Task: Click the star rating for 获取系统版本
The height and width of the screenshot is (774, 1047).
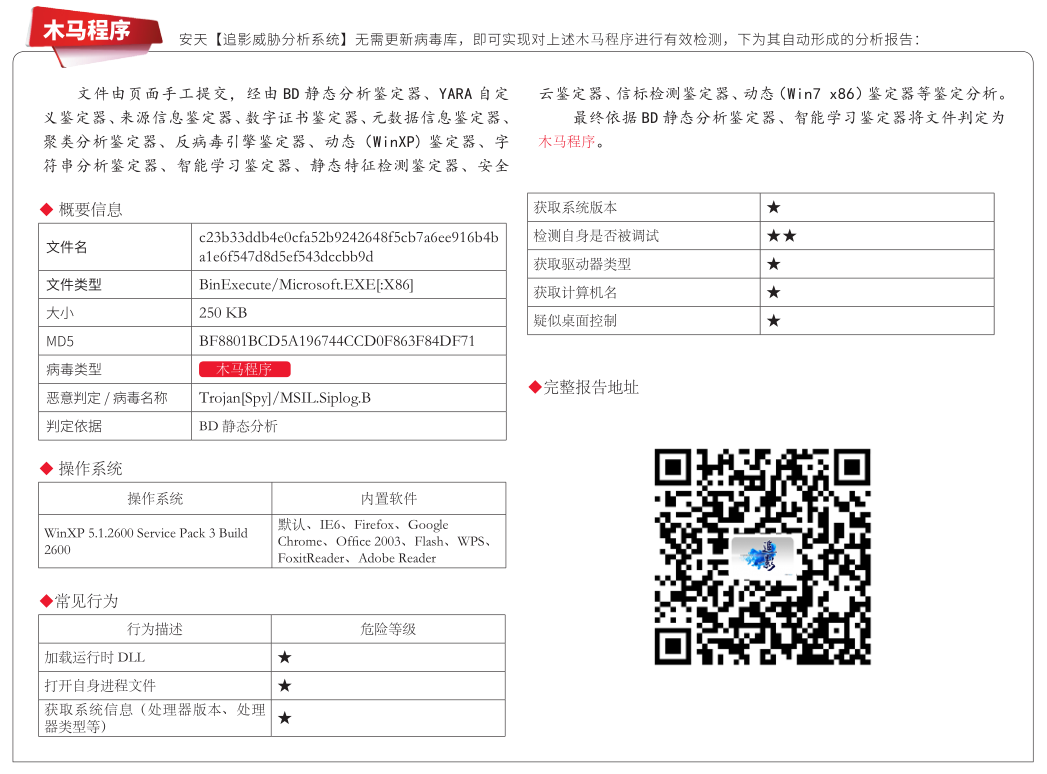Action: pyautogui.click(x=774, y=208)
